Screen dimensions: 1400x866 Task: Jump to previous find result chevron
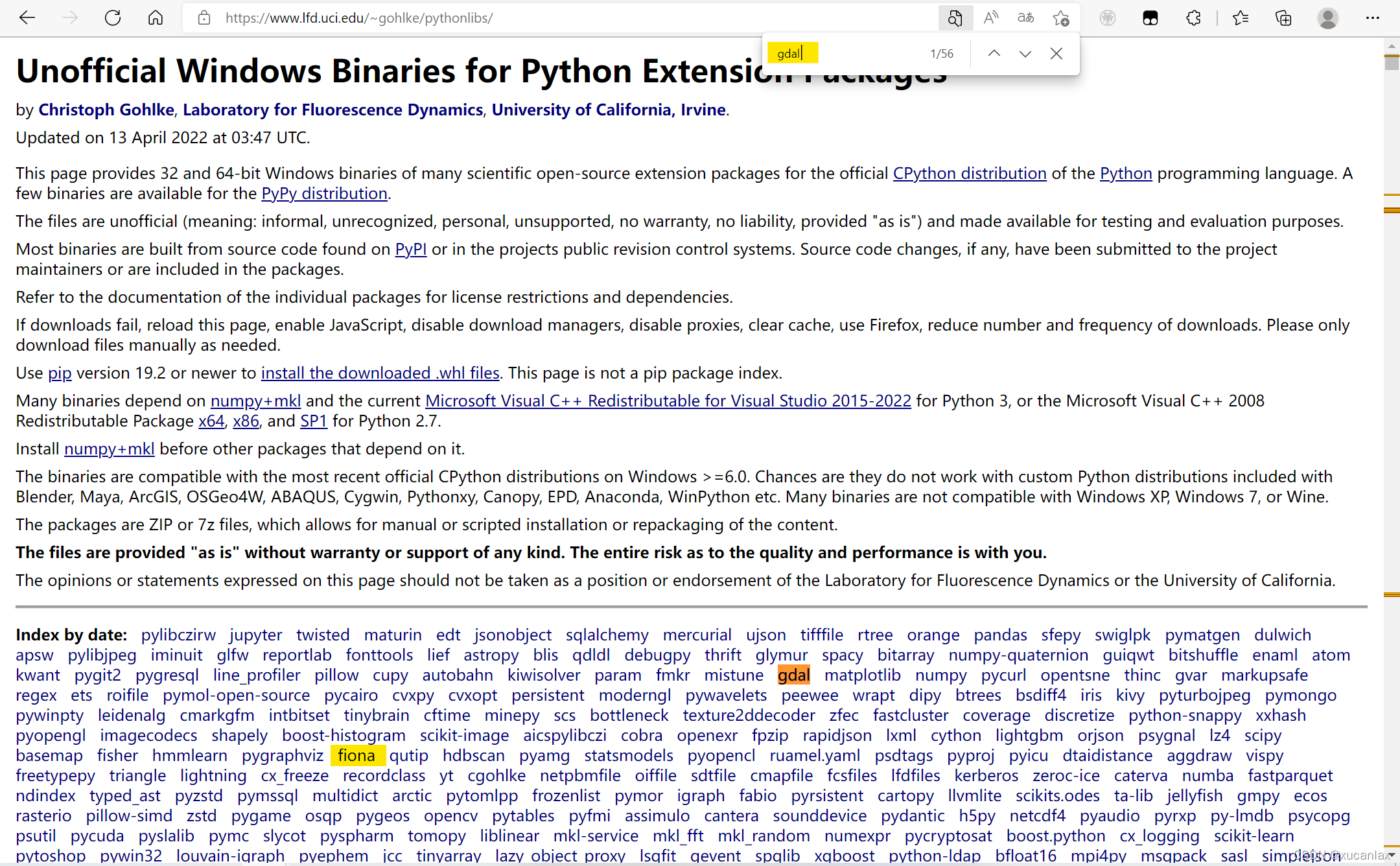[994, 54]
